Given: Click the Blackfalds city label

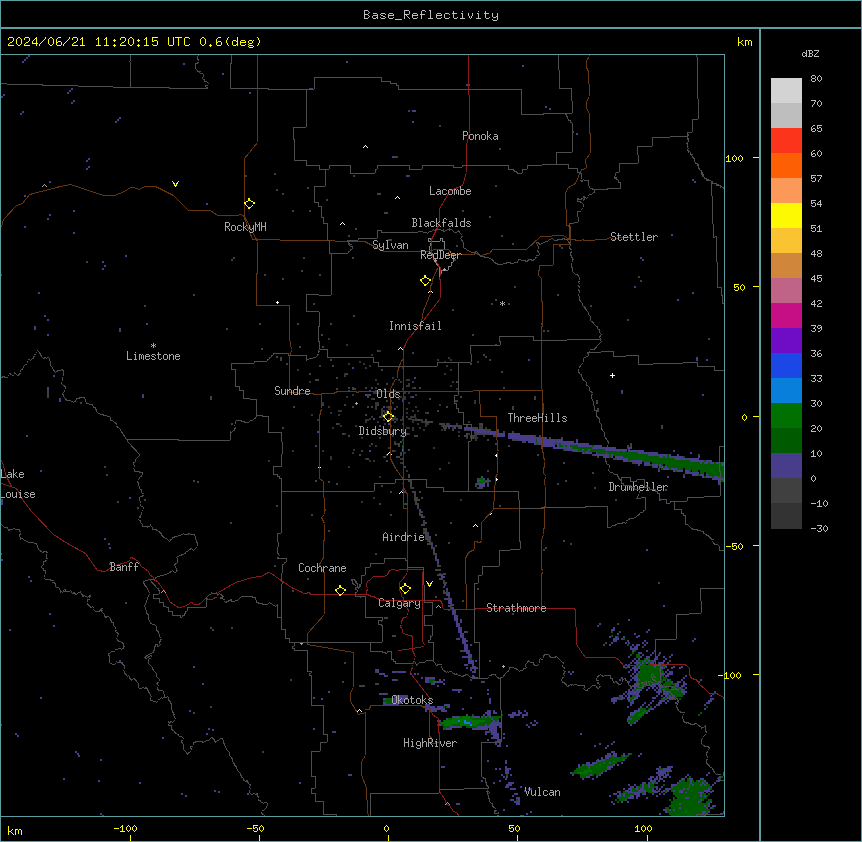Looking at the screenshot, I should [x=441, y=223].
